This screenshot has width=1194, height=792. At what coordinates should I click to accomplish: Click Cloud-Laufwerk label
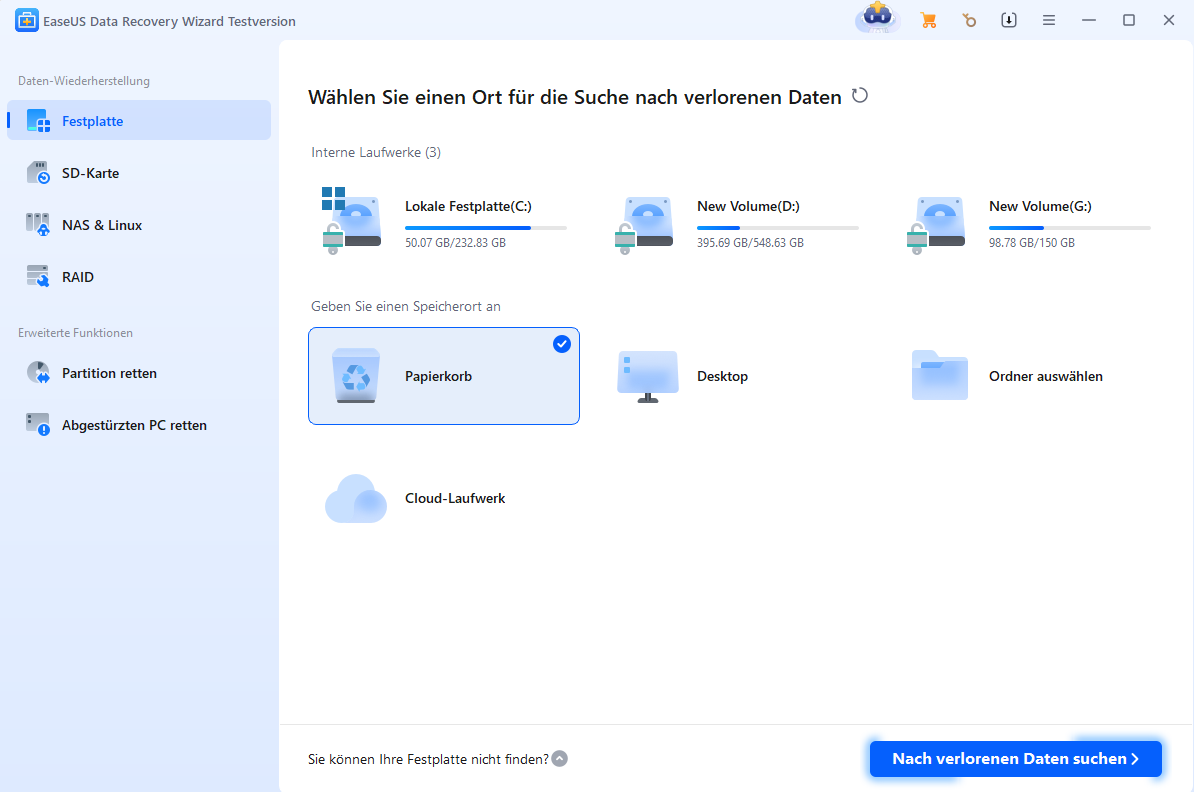point(455,498)
